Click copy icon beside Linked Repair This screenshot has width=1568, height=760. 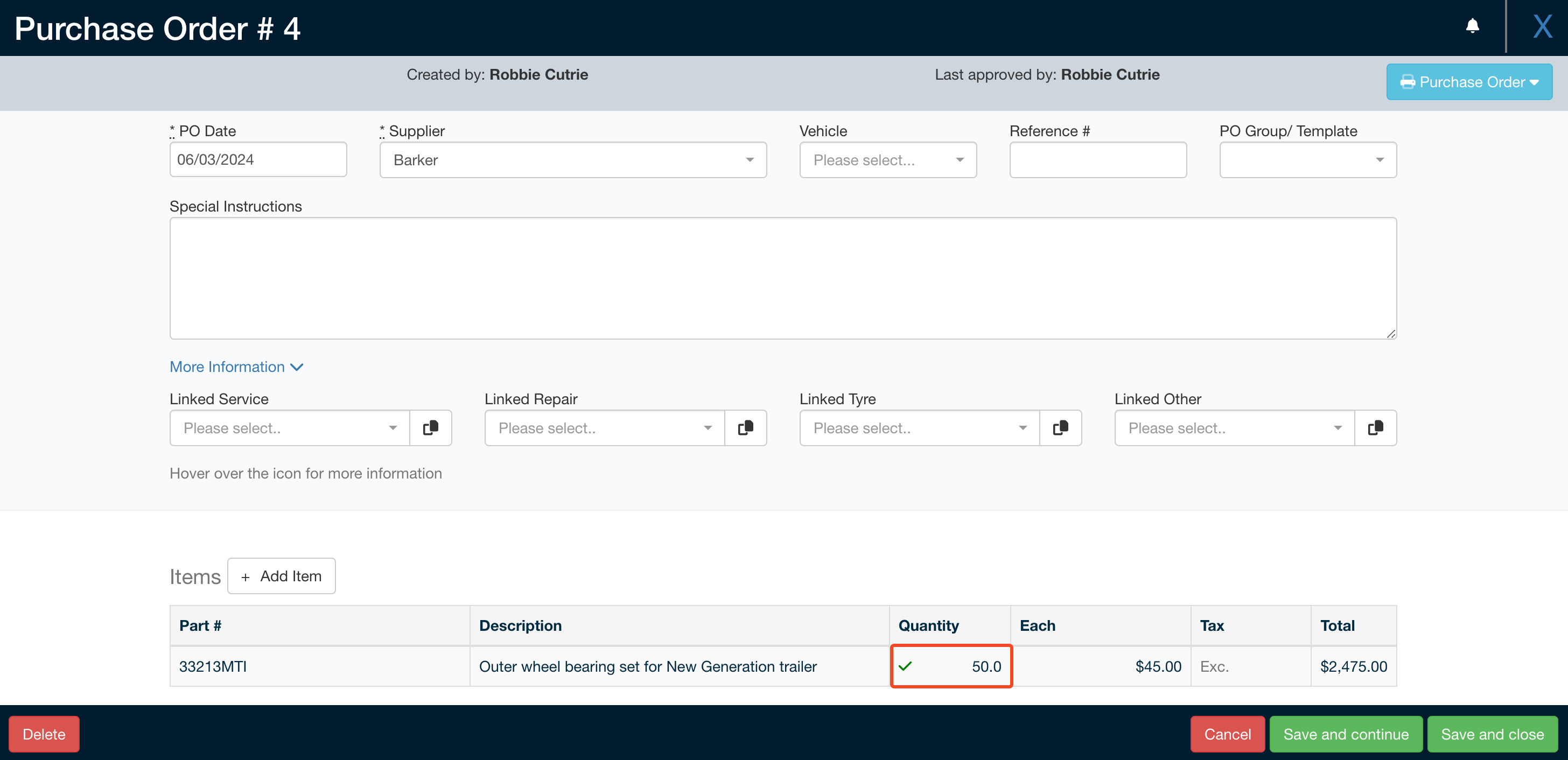[746, 428]
